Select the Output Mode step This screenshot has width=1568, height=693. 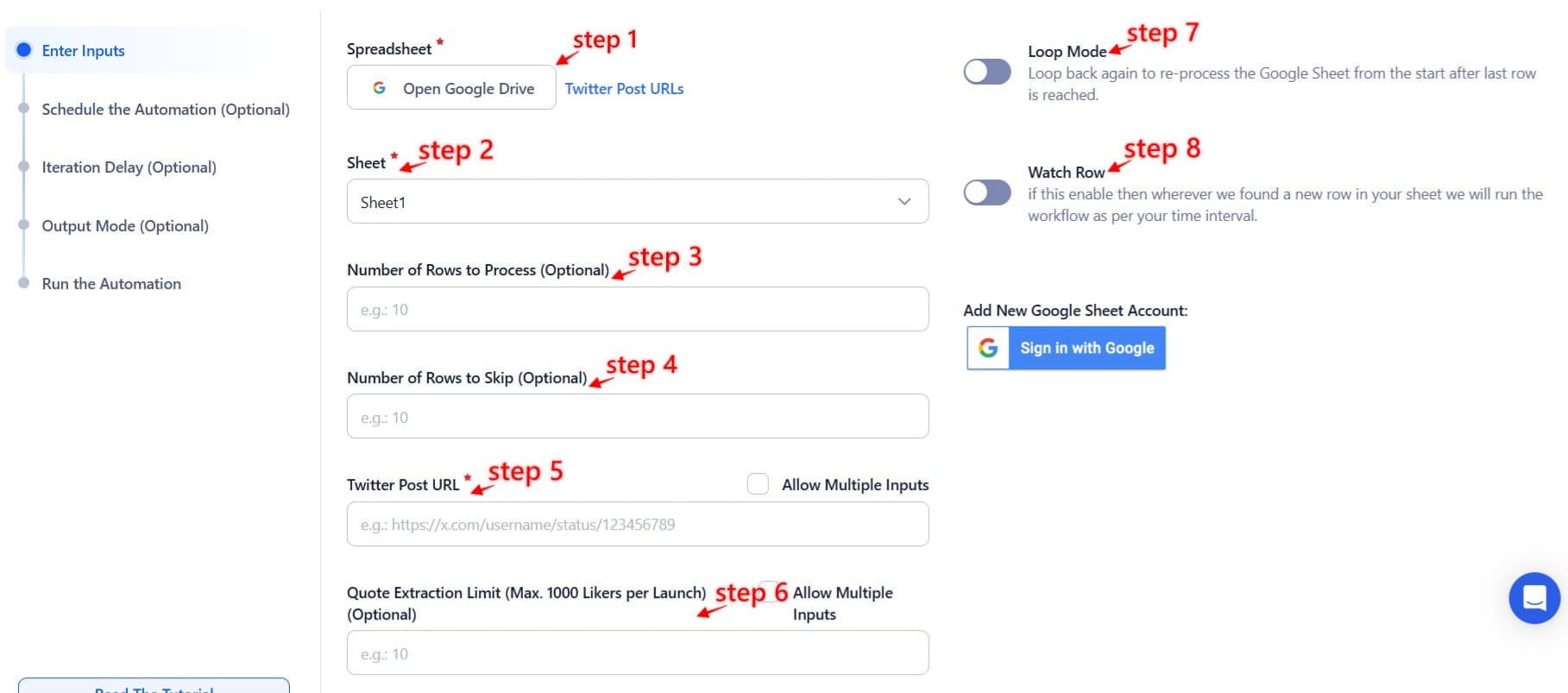tap(124, 225)
